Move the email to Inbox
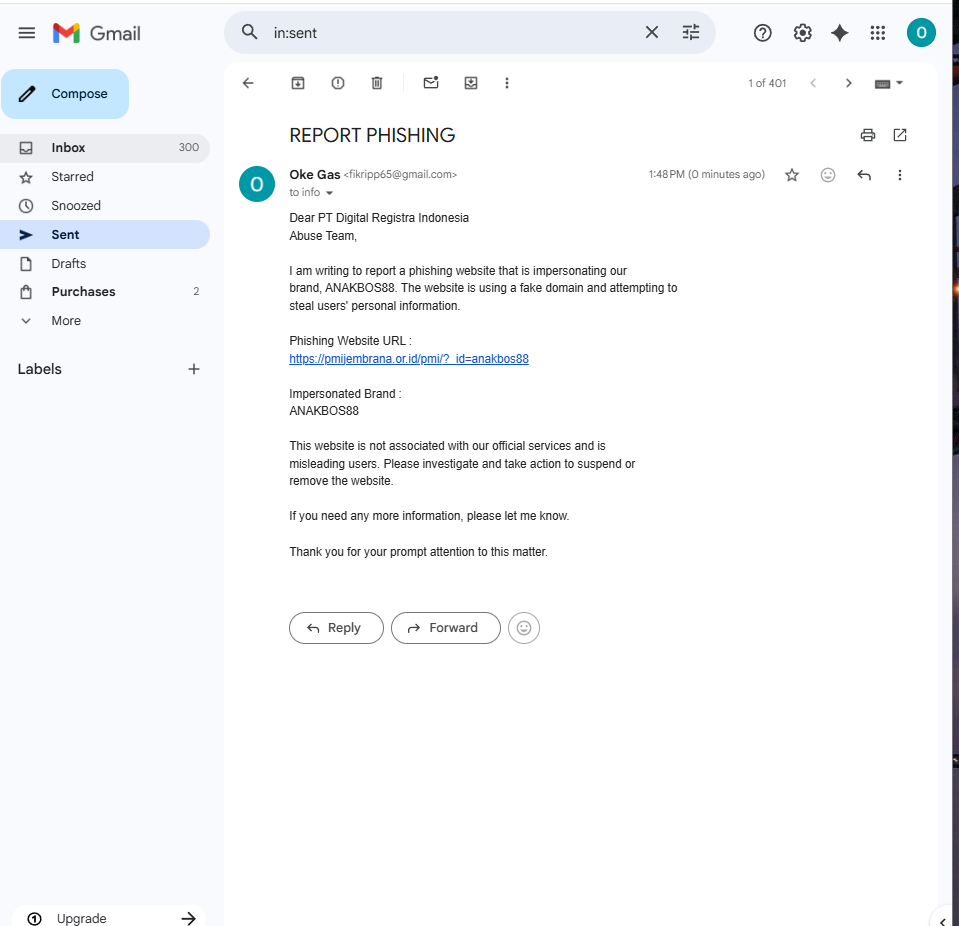Image resolution: width=959 pixels, height=926 pixels. 471,83
